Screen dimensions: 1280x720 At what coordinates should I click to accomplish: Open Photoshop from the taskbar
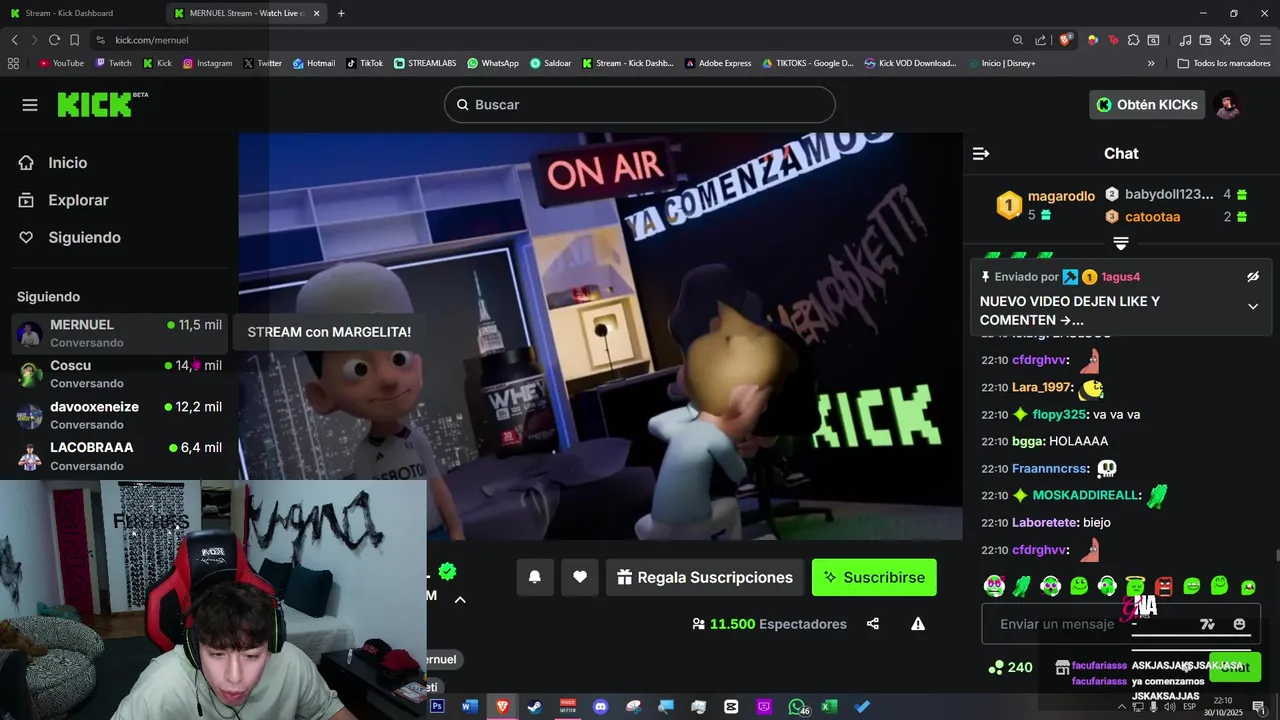tap(437, 707)
